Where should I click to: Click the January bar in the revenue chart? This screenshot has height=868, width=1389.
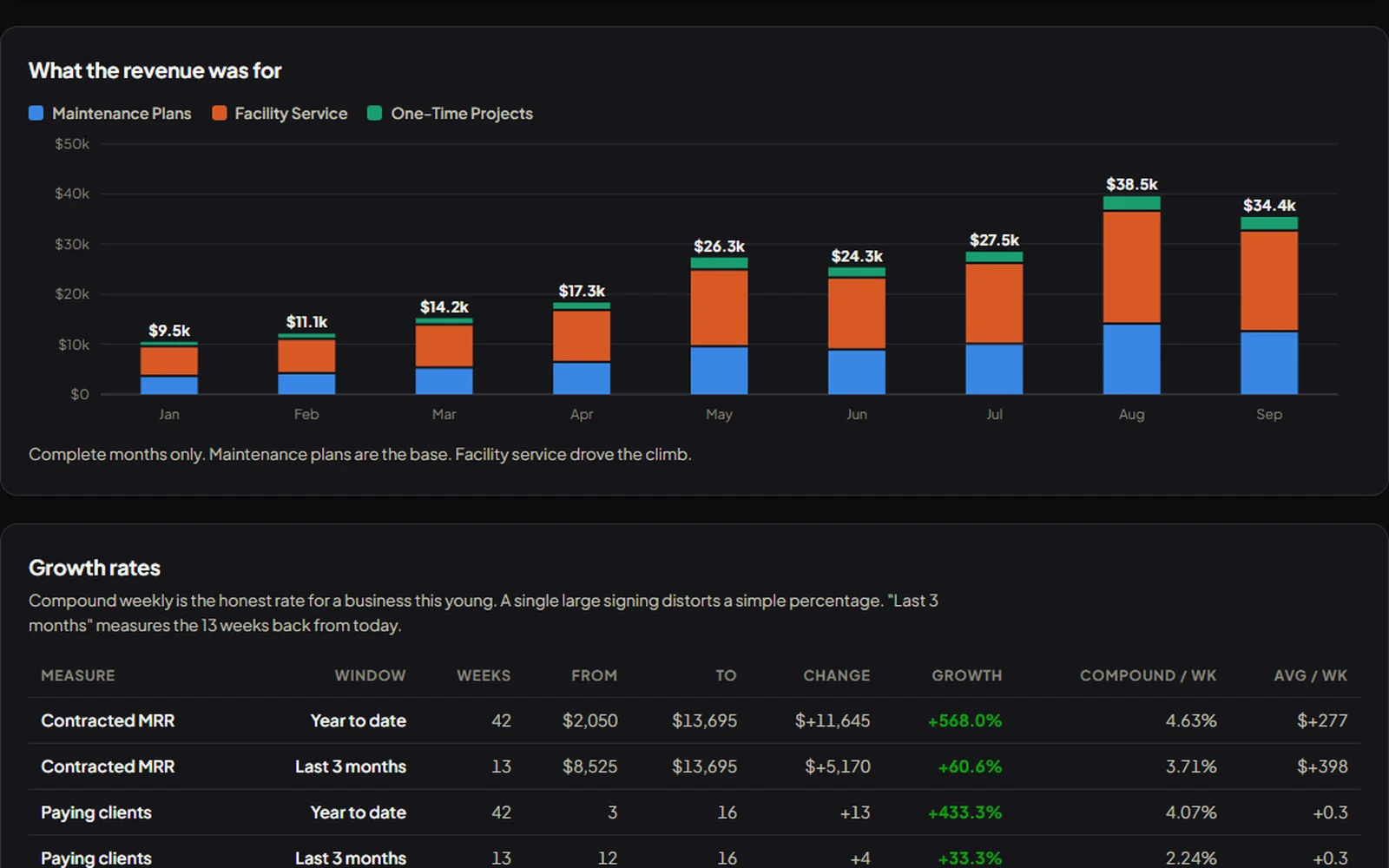169,368
